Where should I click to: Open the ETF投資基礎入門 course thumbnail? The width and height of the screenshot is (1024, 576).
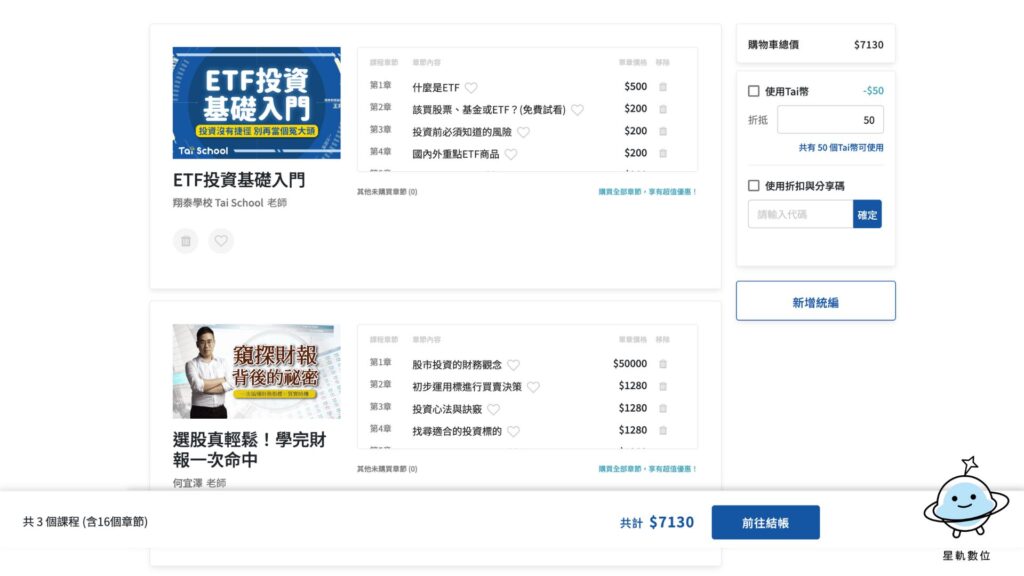tap(256, 103)
